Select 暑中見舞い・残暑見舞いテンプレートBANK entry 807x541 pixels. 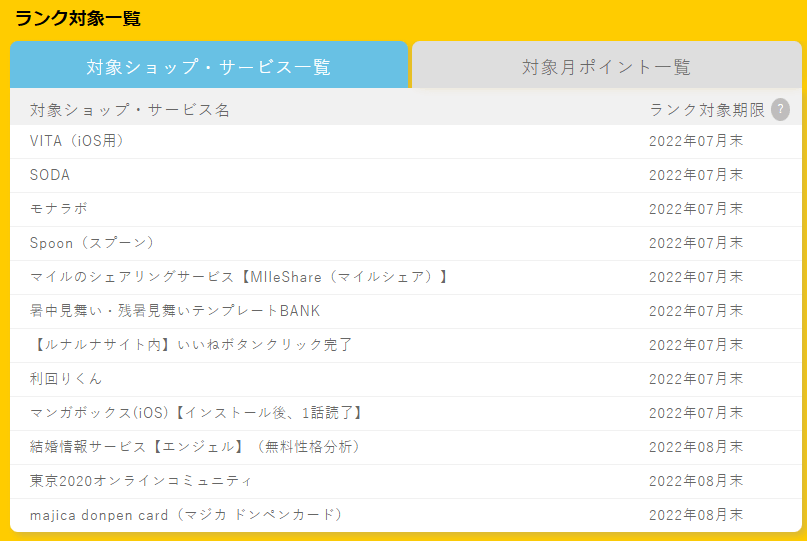click(x=175, y=311)
